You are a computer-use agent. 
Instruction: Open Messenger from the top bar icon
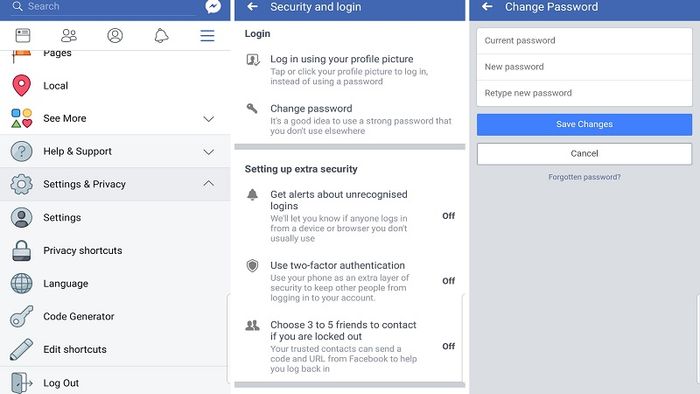(x=213, y=7)
